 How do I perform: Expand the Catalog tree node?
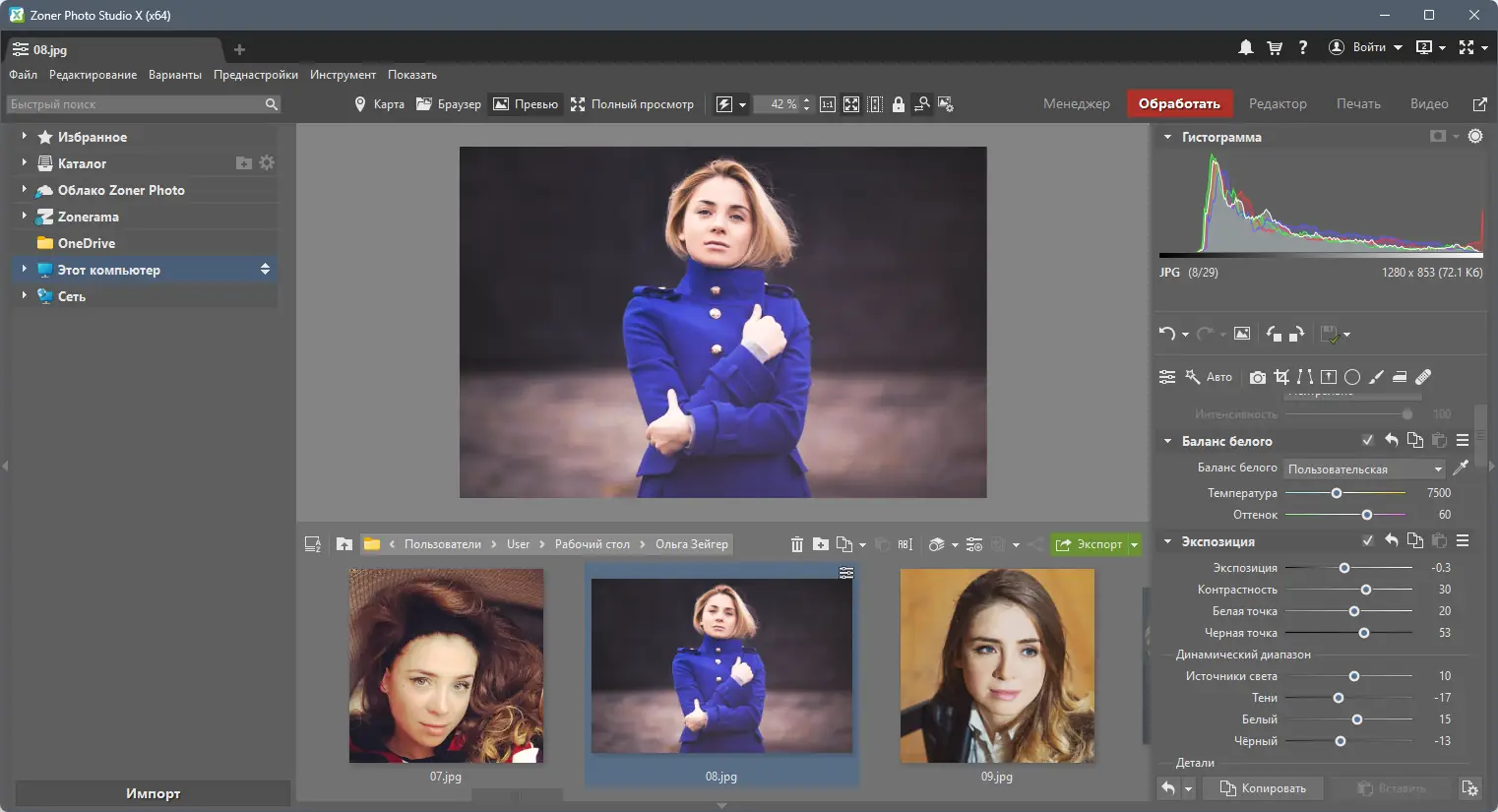(x=24, y=163)
